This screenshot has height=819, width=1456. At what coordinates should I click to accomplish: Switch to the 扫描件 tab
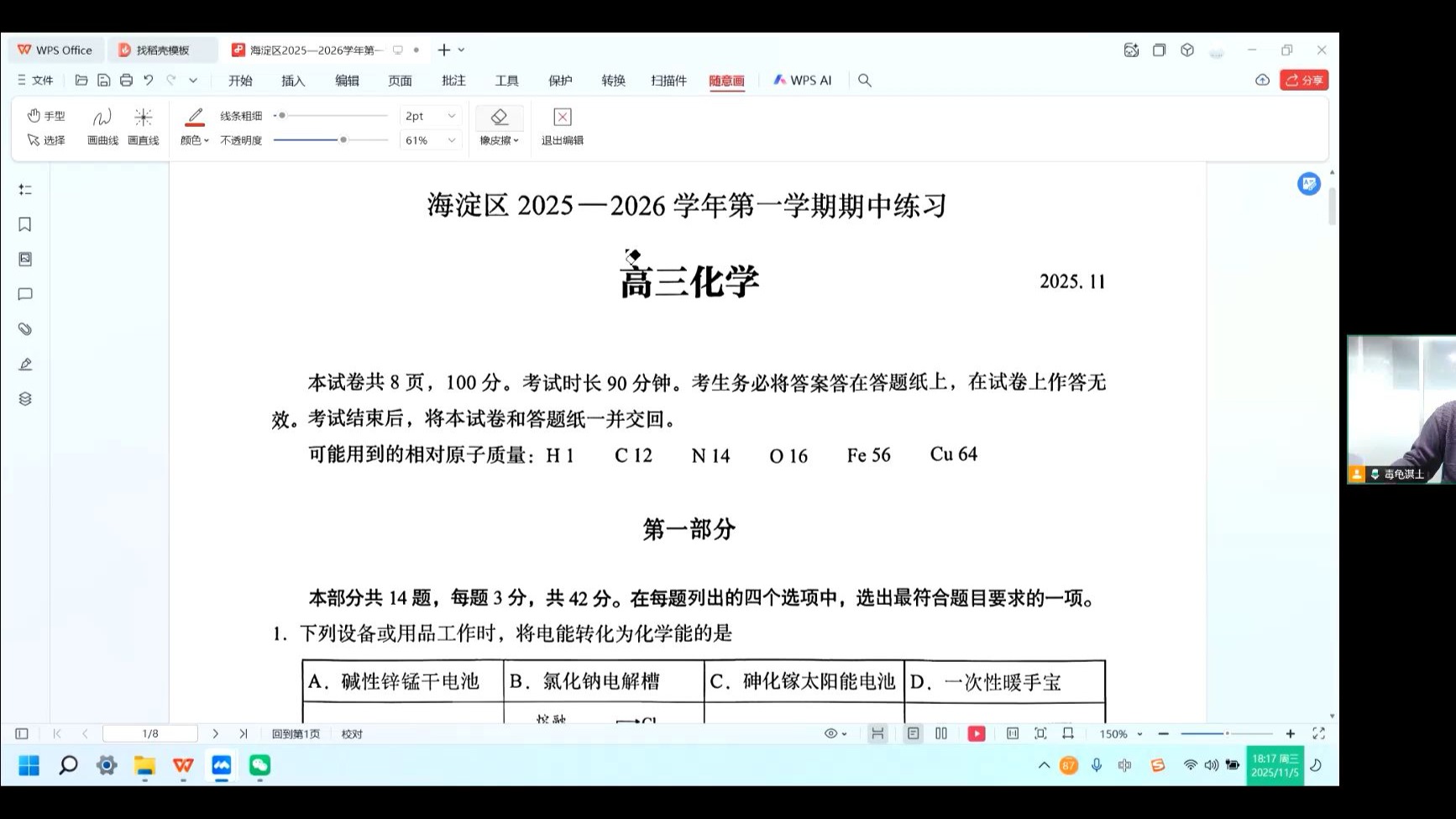668,81
